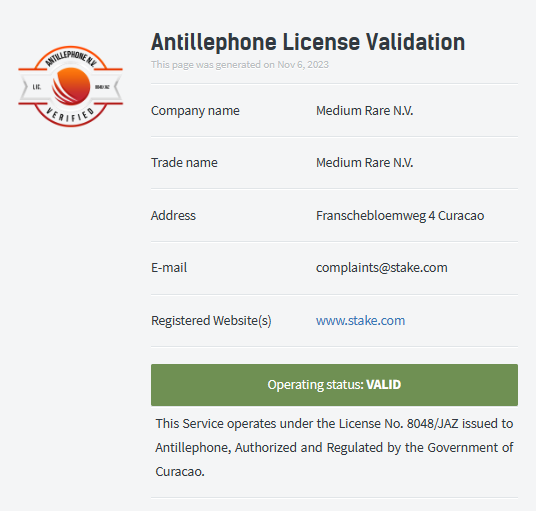Click the 8048/JAZ ribbon end of seal

[x=102, y=87]
